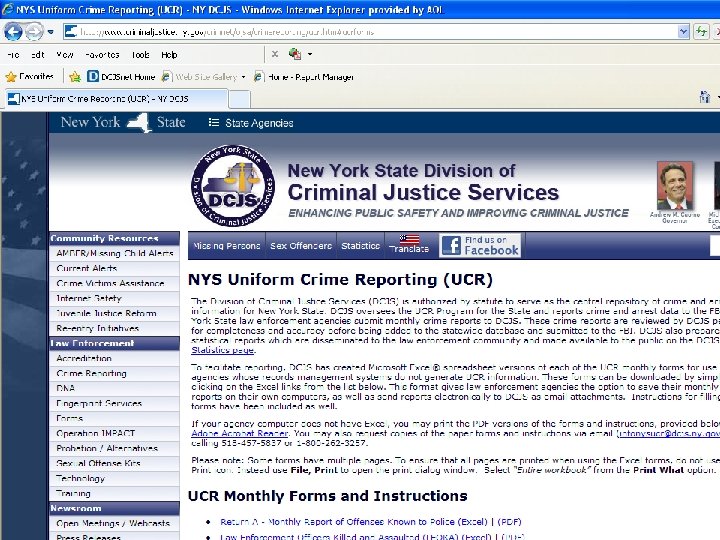720x540 pixels.
Task: Click the toolbar security shield icon
Action: [x=295, y=54]
